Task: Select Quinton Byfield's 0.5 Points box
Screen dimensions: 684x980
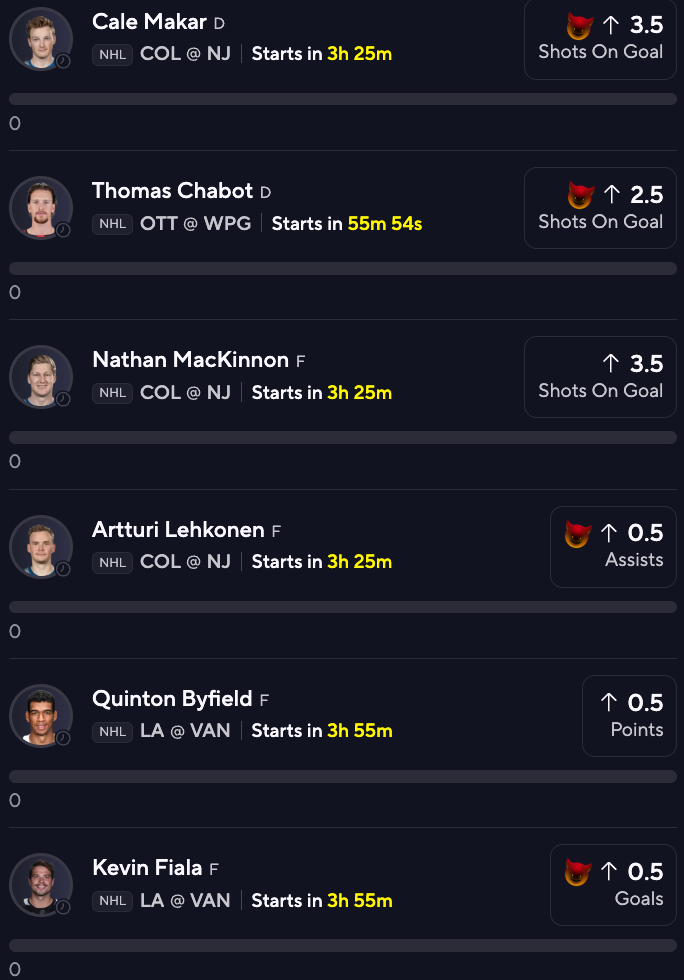Action: [x=629, y=715]
